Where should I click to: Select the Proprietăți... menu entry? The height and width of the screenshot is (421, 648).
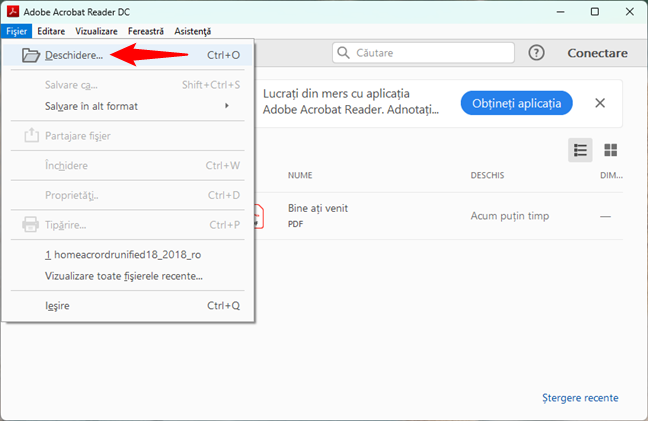click(127, 195)
